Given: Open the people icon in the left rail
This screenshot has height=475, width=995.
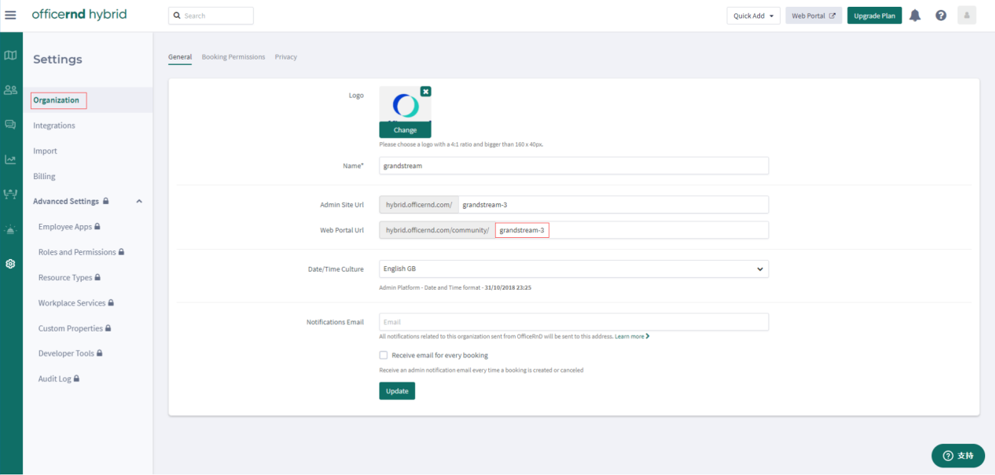Looking at the screenshot, I should [x=10, y=90].
